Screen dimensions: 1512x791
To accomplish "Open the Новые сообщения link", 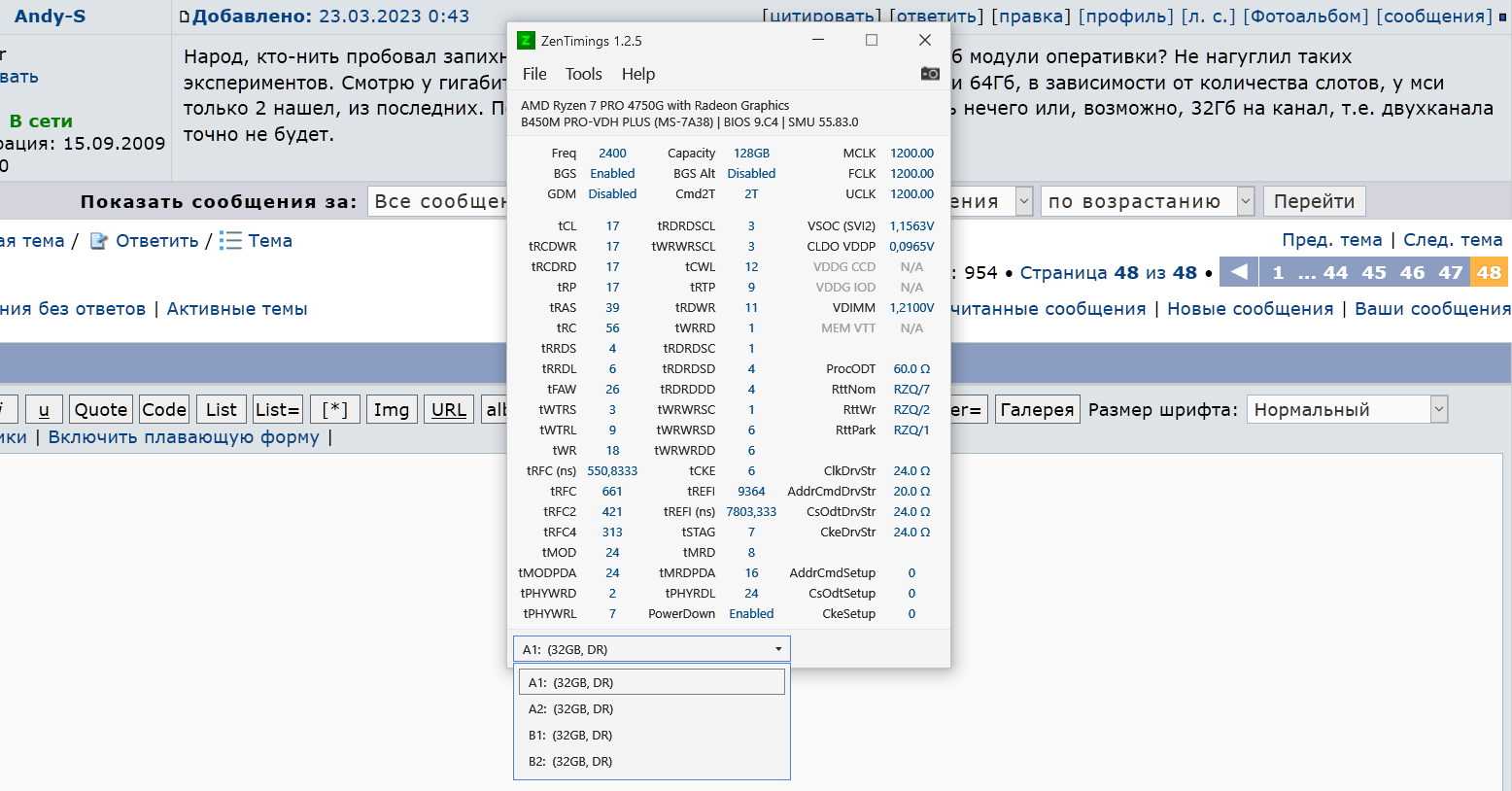I will coord(1250,309).
